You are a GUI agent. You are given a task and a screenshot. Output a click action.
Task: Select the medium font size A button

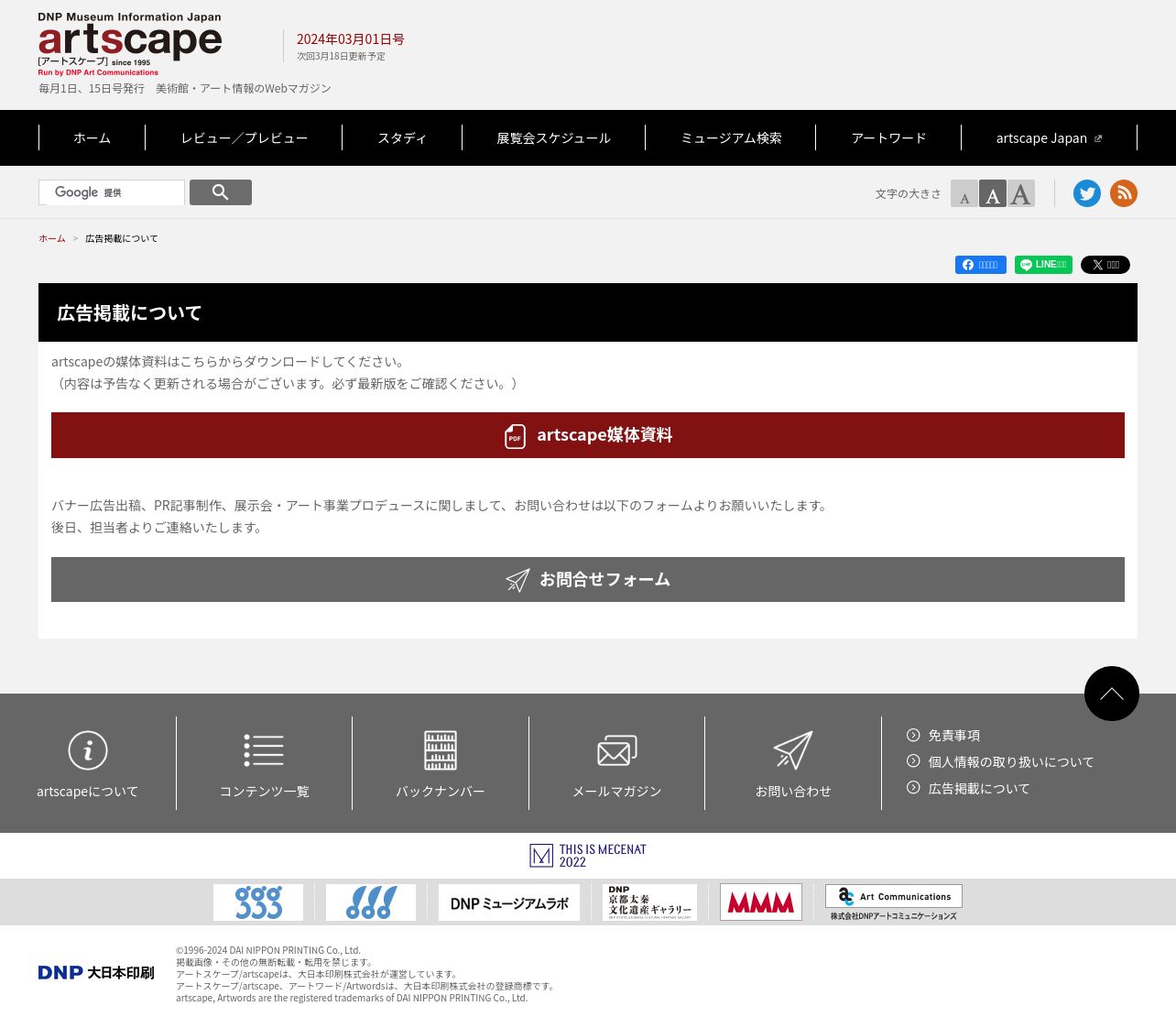point(993,193)
